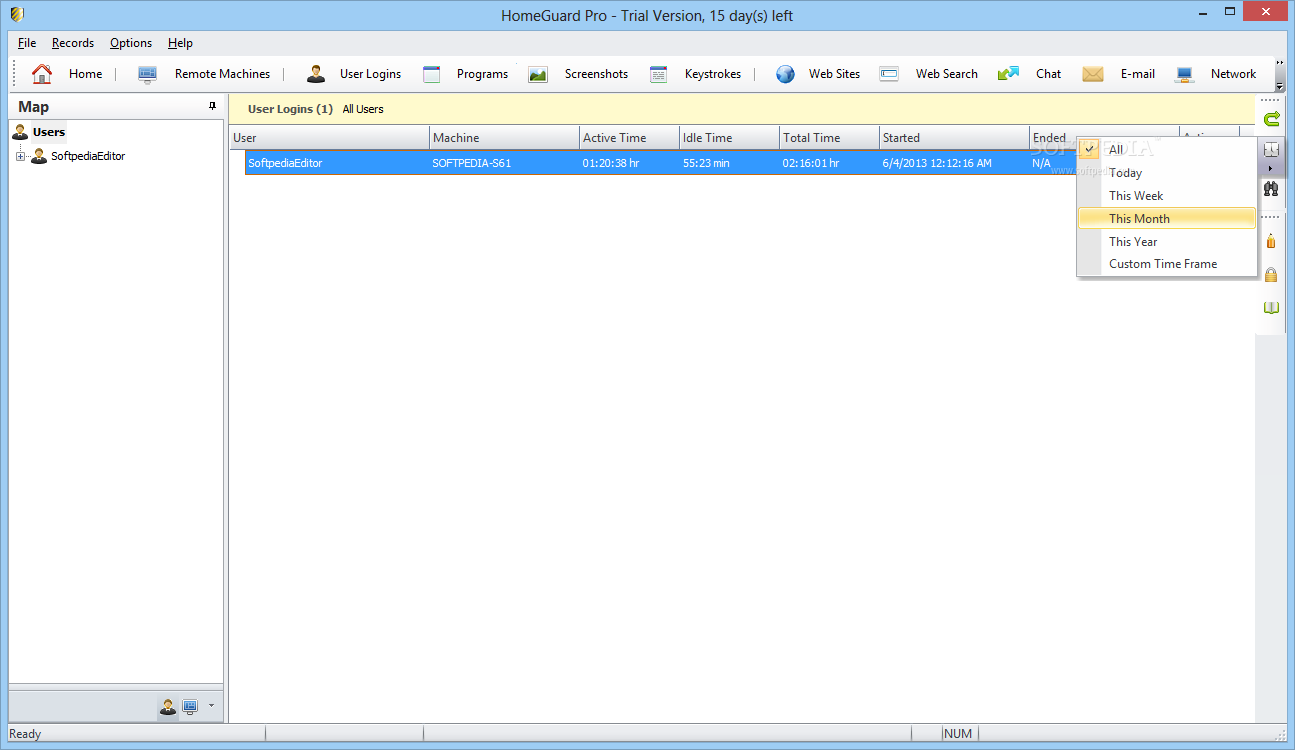Click the Web Search icon

coord(889,74)
